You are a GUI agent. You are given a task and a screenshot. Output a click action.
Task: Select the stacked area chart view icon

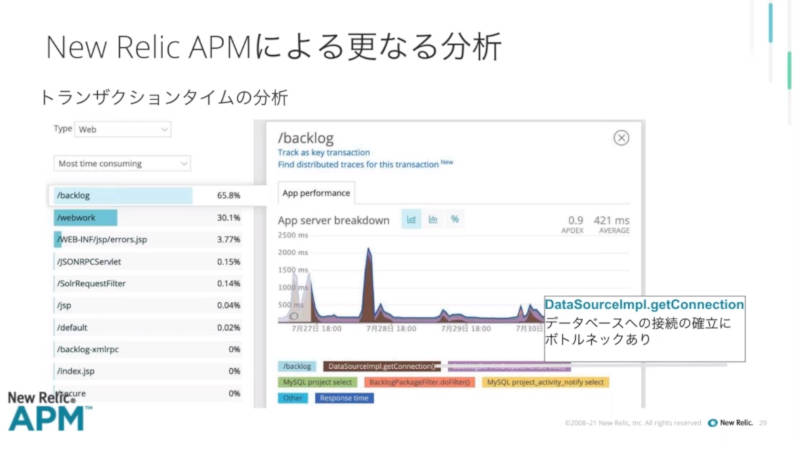(x=411, y=220)
